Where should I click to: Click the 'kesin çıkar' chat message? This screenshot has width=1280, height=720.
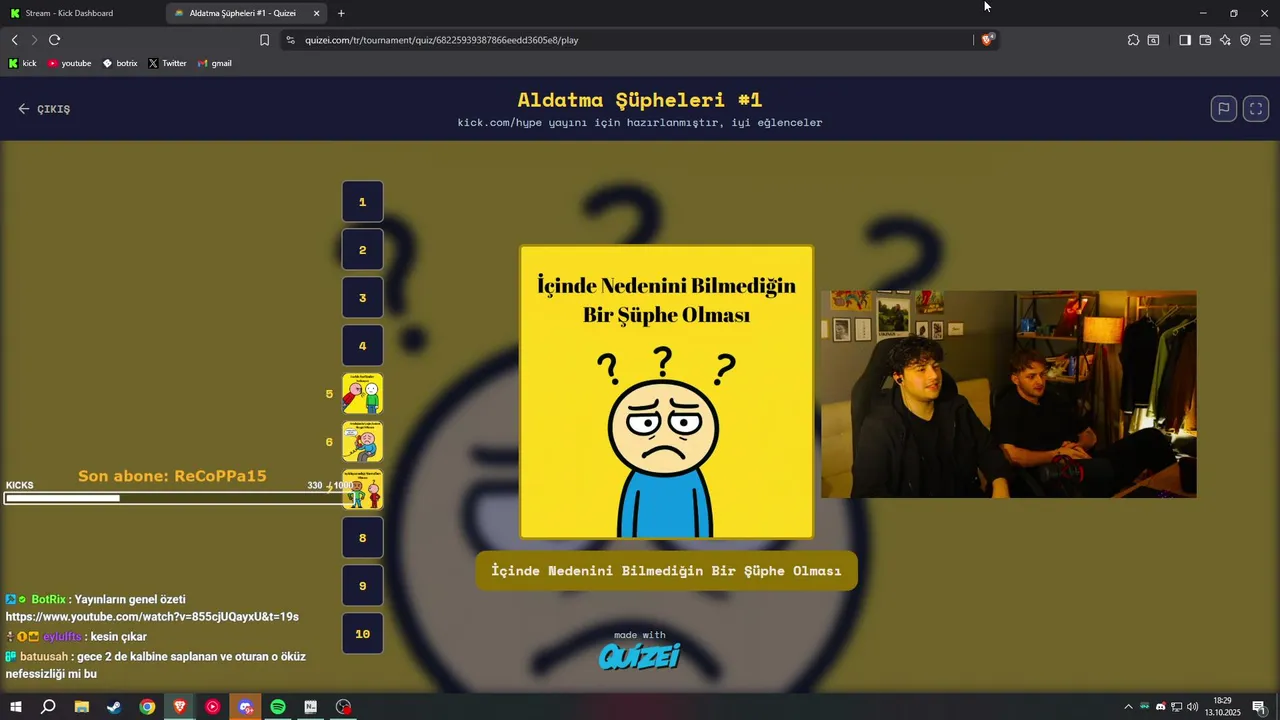click(x=119, y=637)
